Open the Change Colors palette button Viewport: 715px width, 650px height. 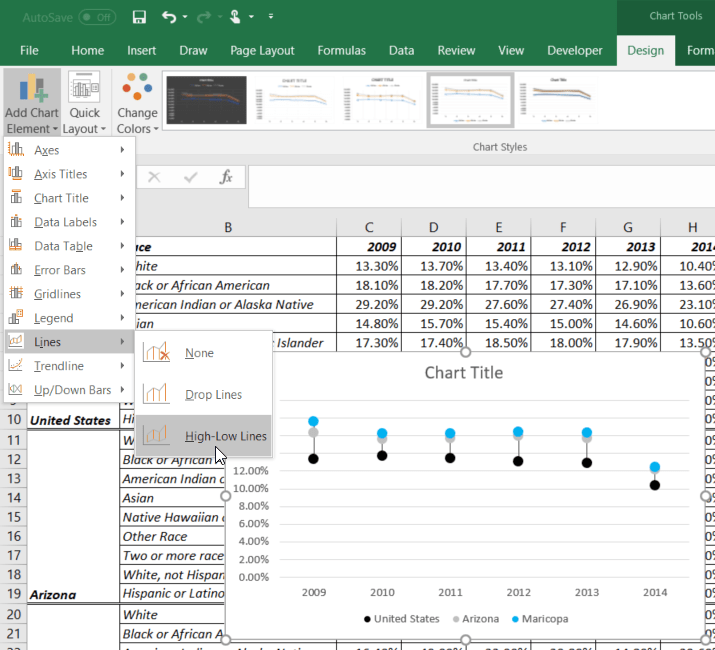point(137,103)
